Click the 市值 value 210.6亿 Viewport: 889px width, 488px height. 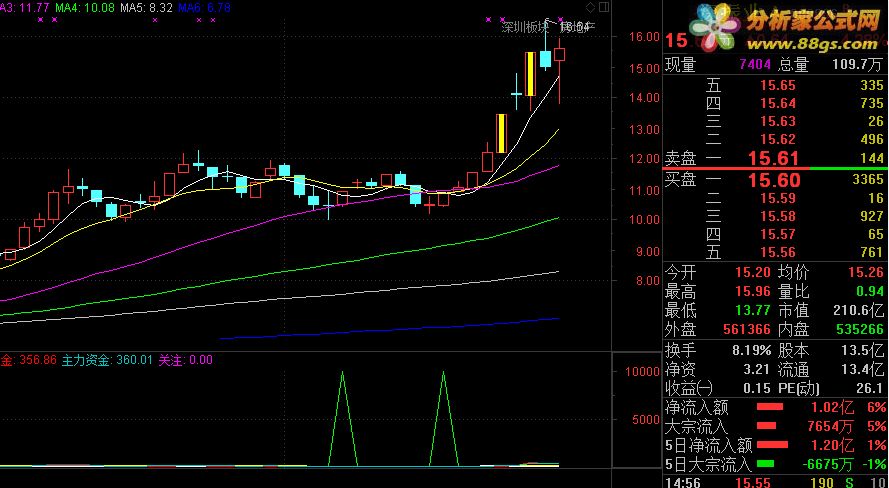858,311
